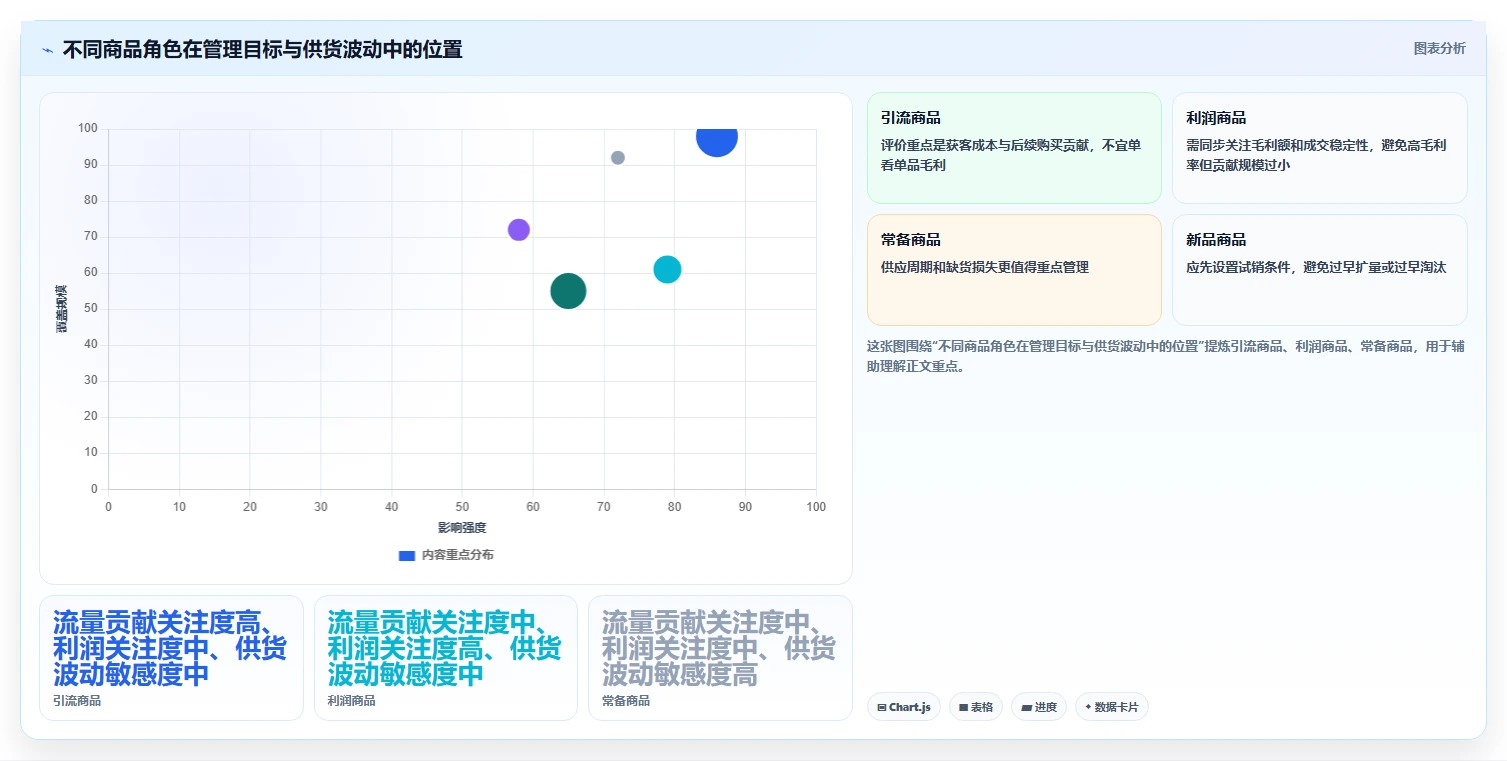
Task: Open the 常备商品 description card
Action: tap(1014, 270)
